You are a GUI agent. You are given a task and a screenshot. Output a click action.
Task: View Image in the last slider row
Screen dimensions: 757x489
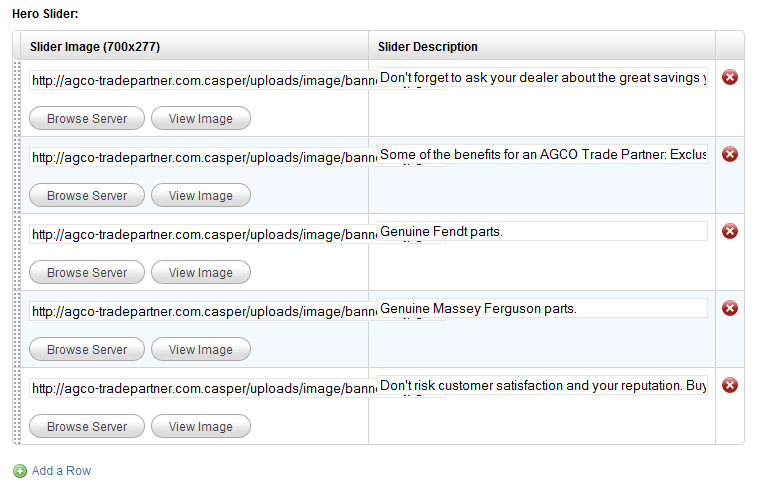[x=201, y=426]
